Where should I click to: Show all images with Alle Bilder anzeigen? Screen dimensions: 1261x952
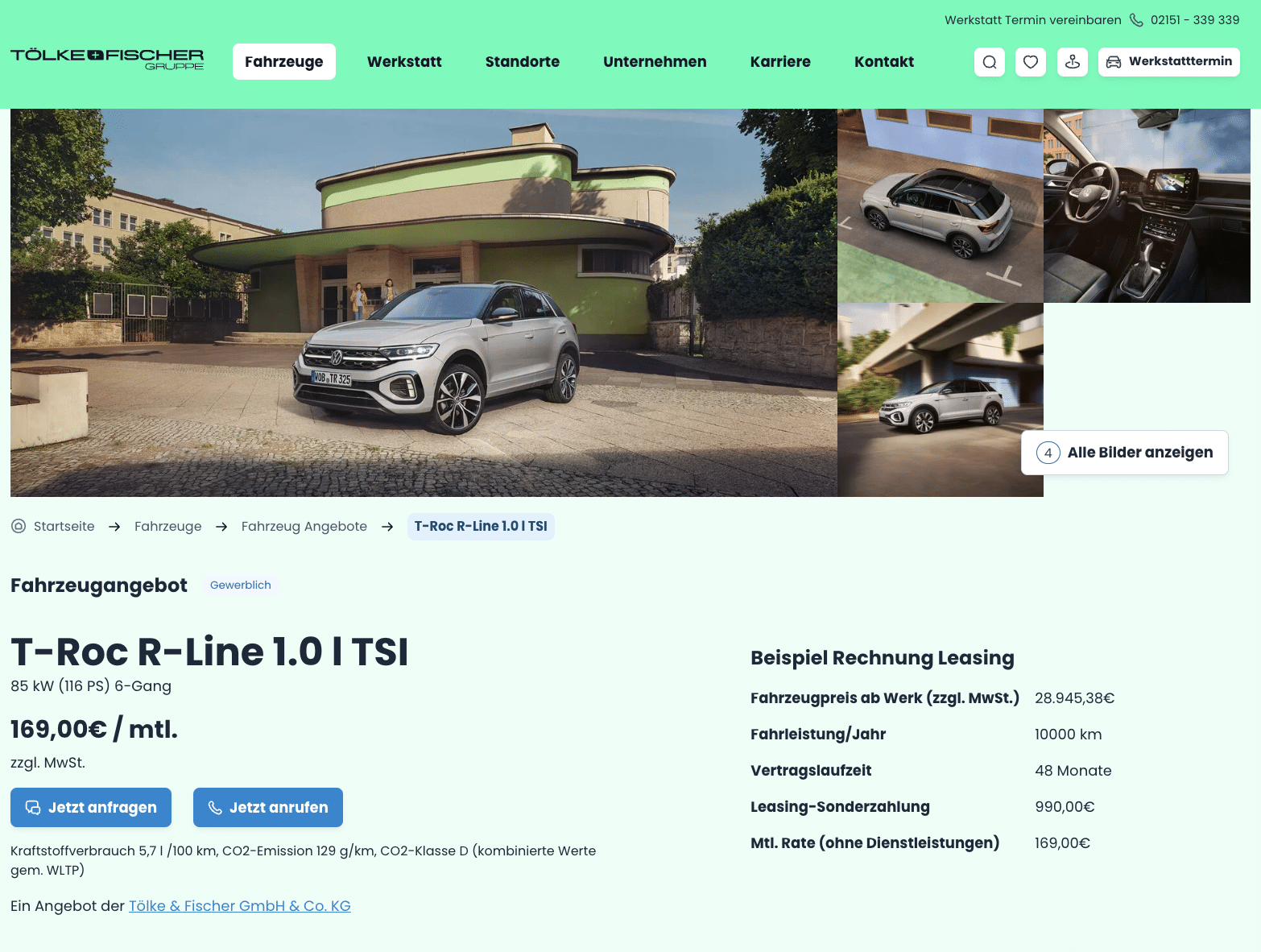coord(1125,453)
